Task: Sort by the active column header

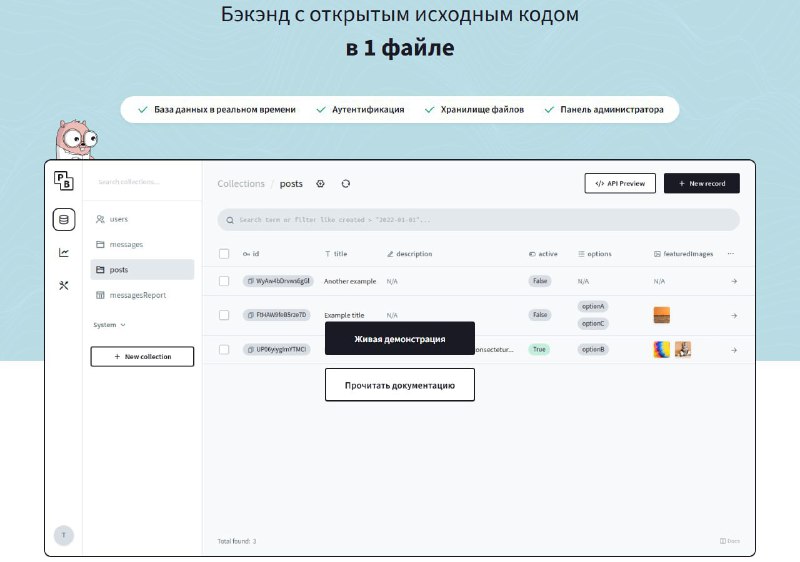Action: pos(543,253)
